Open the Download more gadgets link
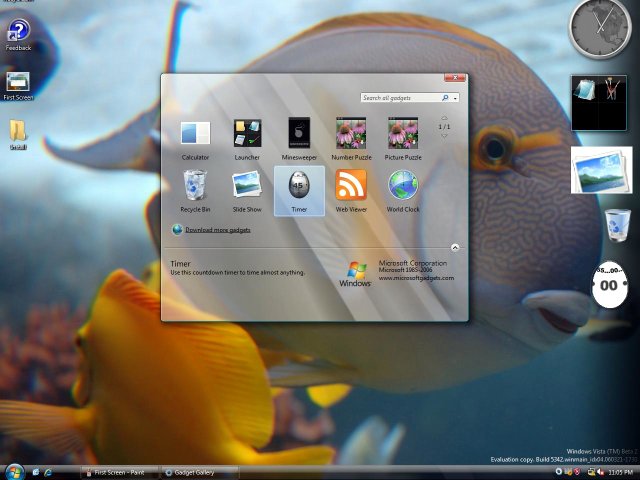The height and width of the screenshot is (480, 640). point(217,229)
